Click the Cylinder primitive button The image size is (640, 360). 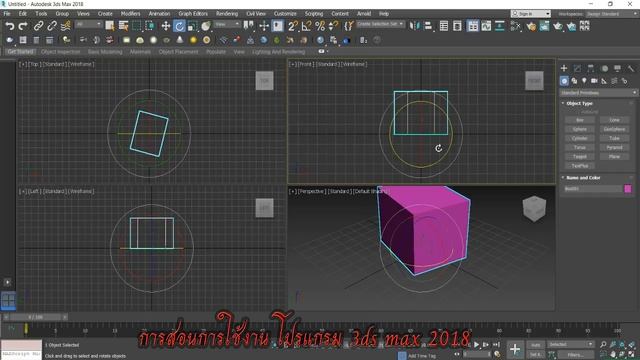tap(580, 138)
